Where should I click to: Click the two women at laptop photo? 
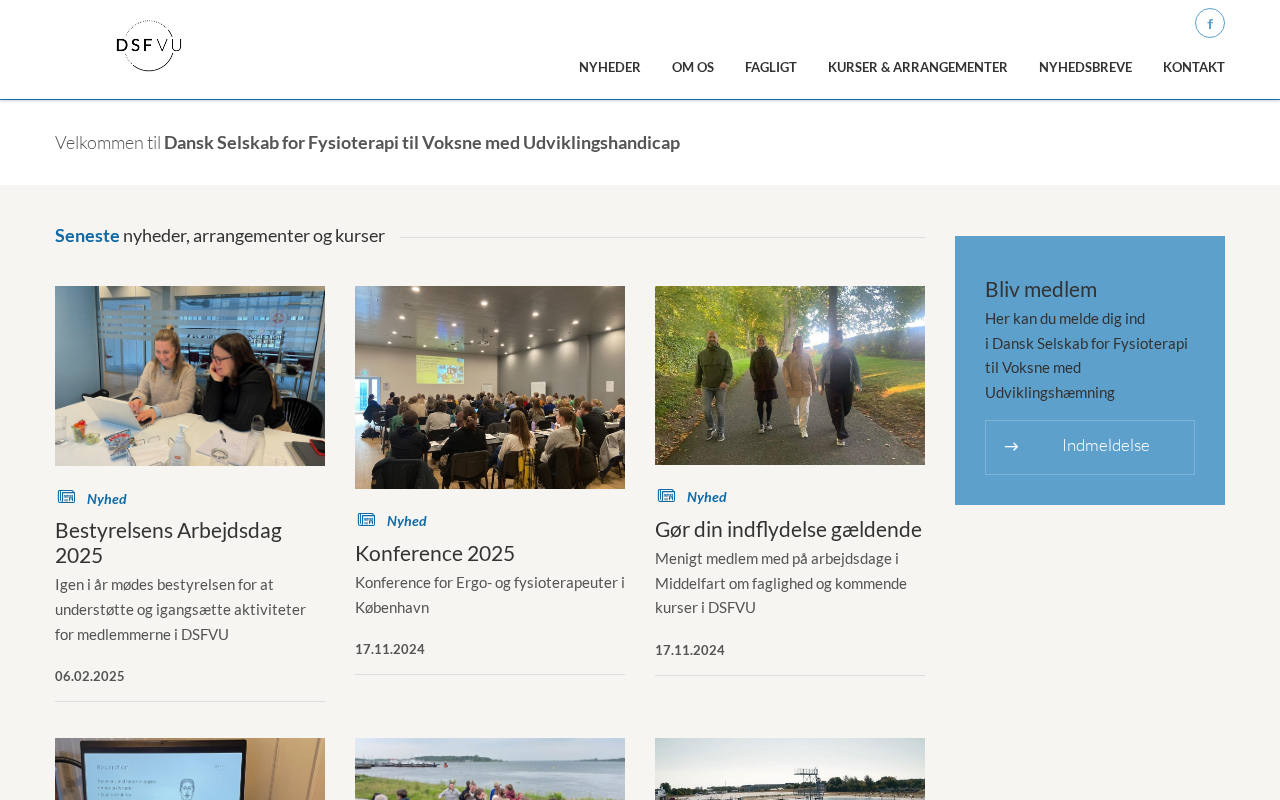(190, 376)
